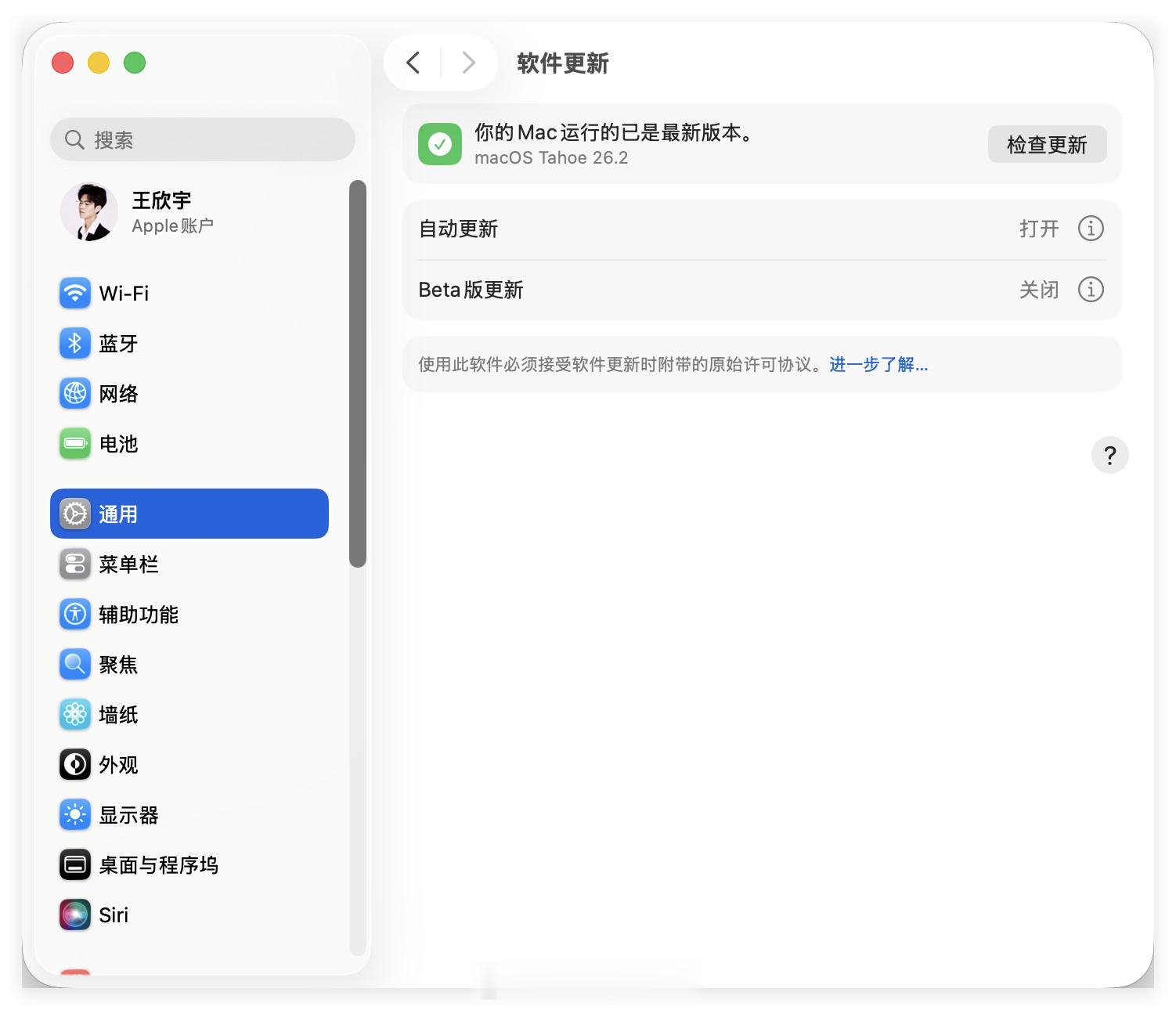Screen dimensions: 1176x1010
Task: Click the 自动更新 row label
Action: pos(459,229)
